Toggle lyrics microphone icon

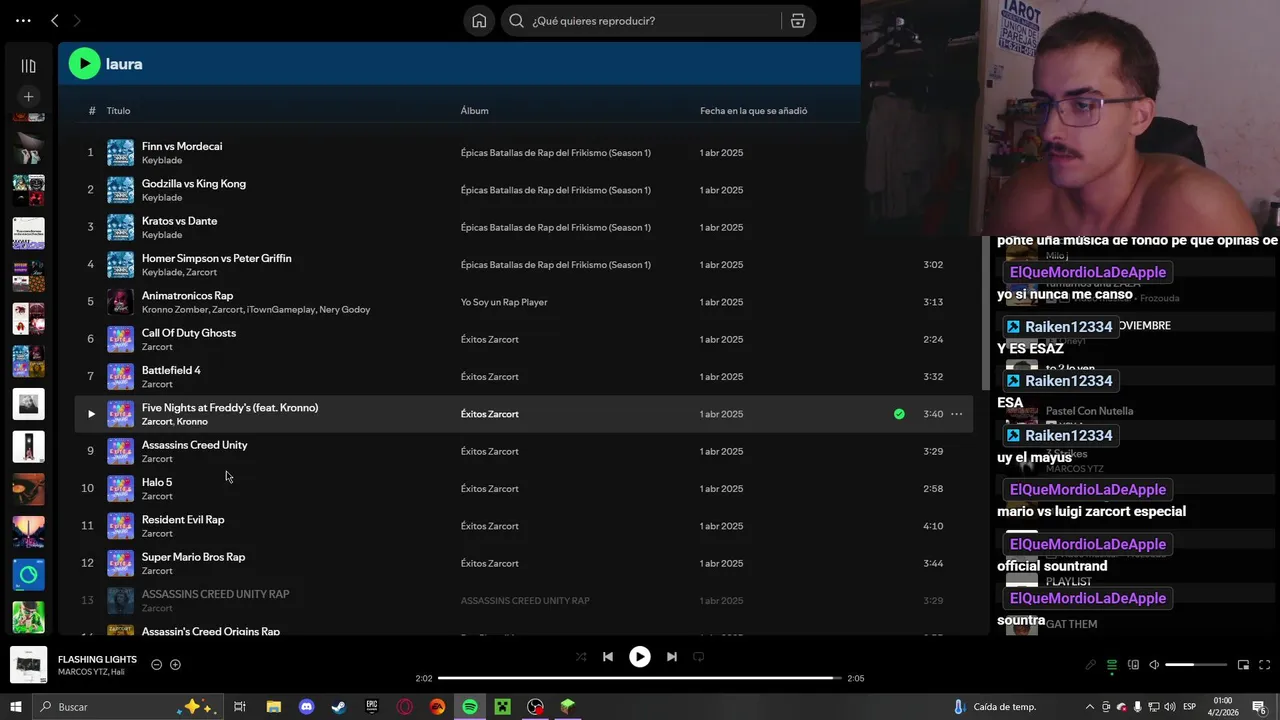click(x=1090, y=665)
